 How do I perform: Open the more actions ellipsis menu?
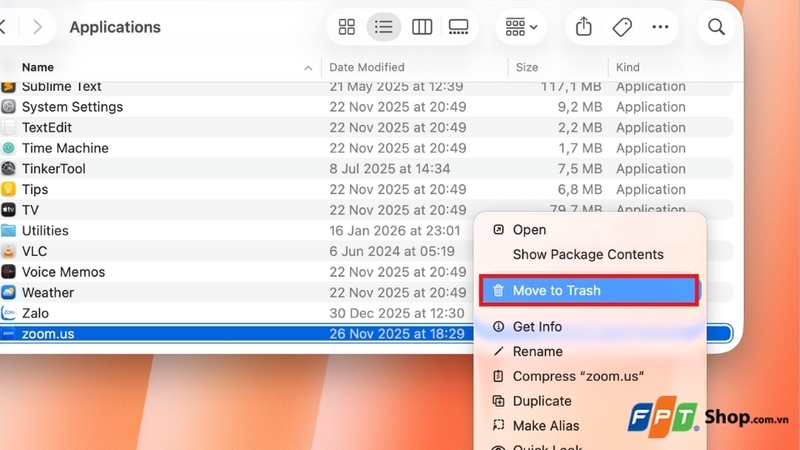click(660, 27)
